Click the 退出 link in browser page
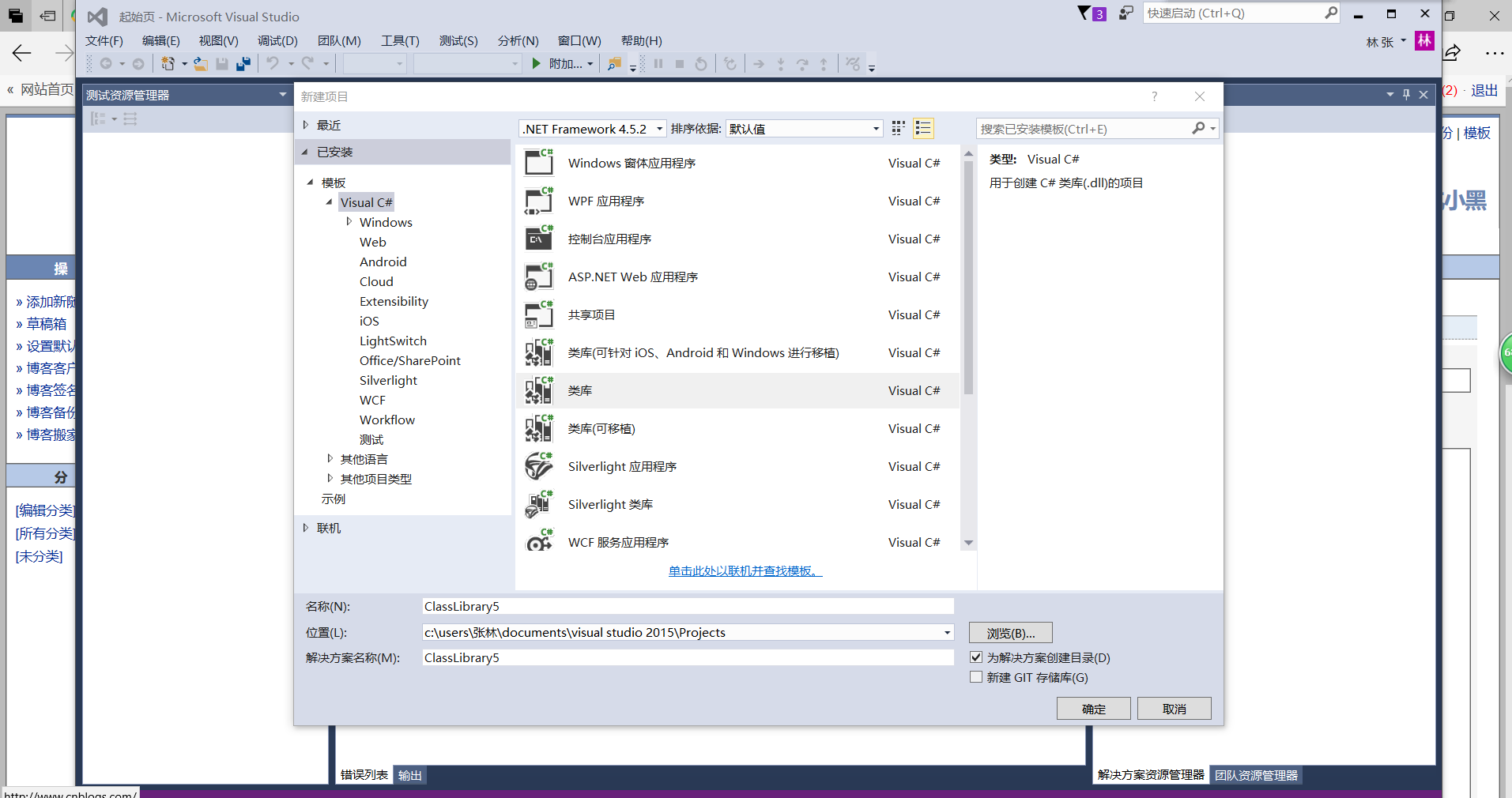 pyautogui.click(x=1484, y=90)
